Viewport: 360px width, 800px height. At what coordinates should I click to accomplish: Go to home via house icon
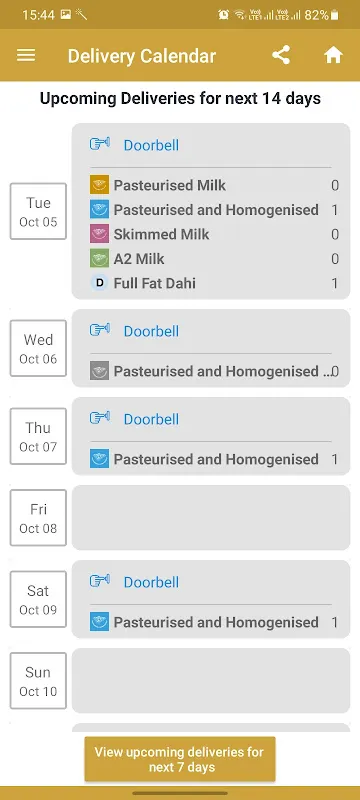333,55
